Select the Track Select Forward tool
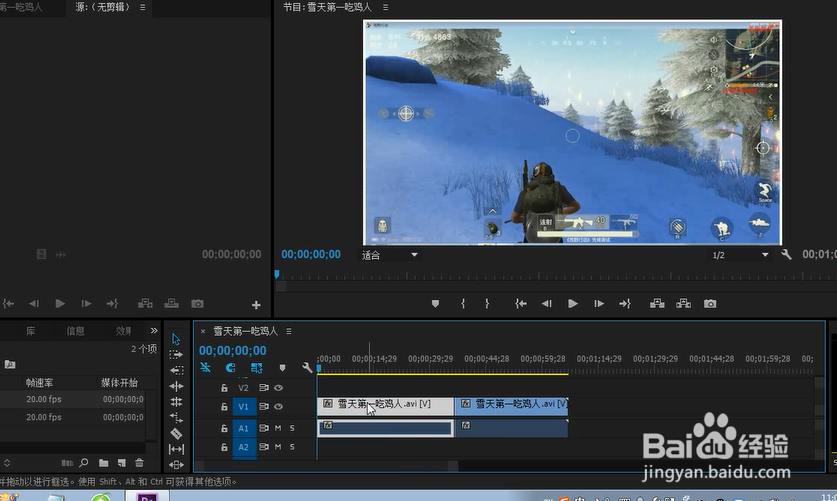 tap(176, 354)
